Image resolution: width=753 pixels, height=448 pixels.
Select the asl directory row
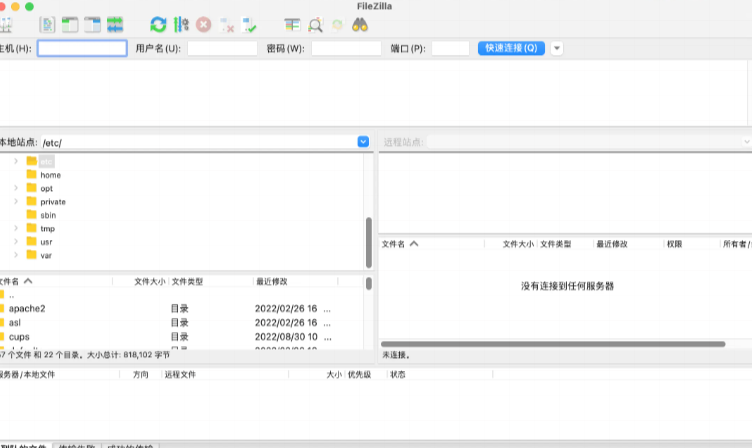(182, 323)
